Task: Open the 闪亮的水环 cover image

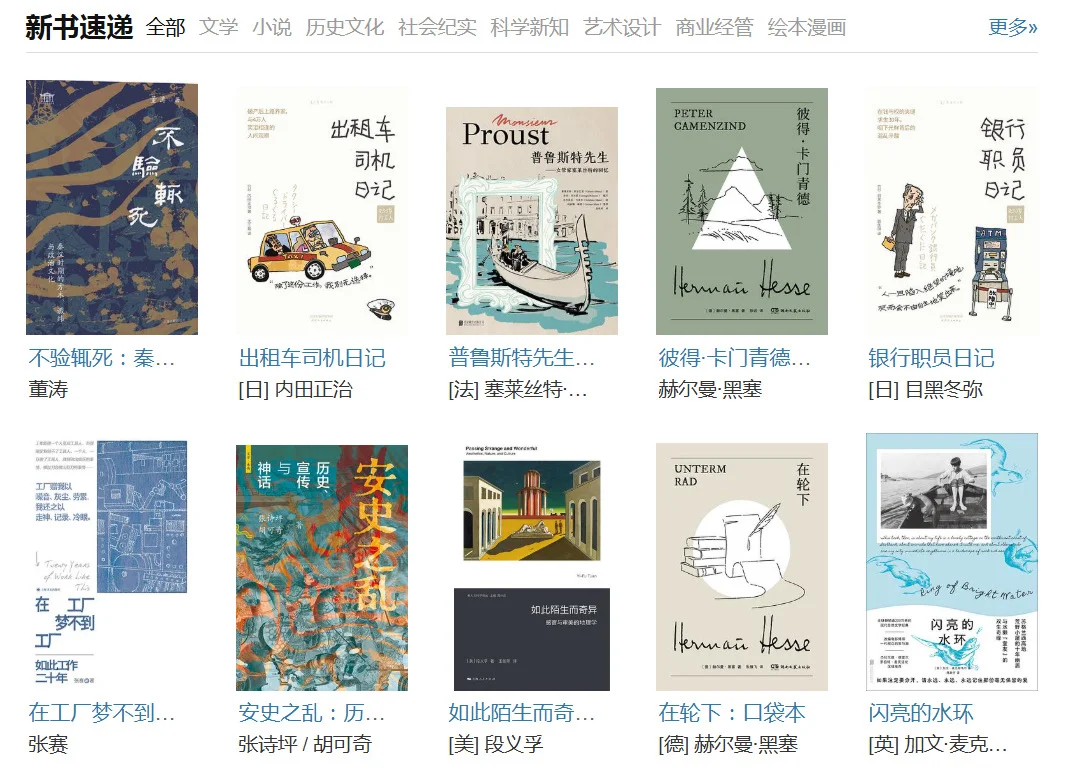Action: (952, 562)
